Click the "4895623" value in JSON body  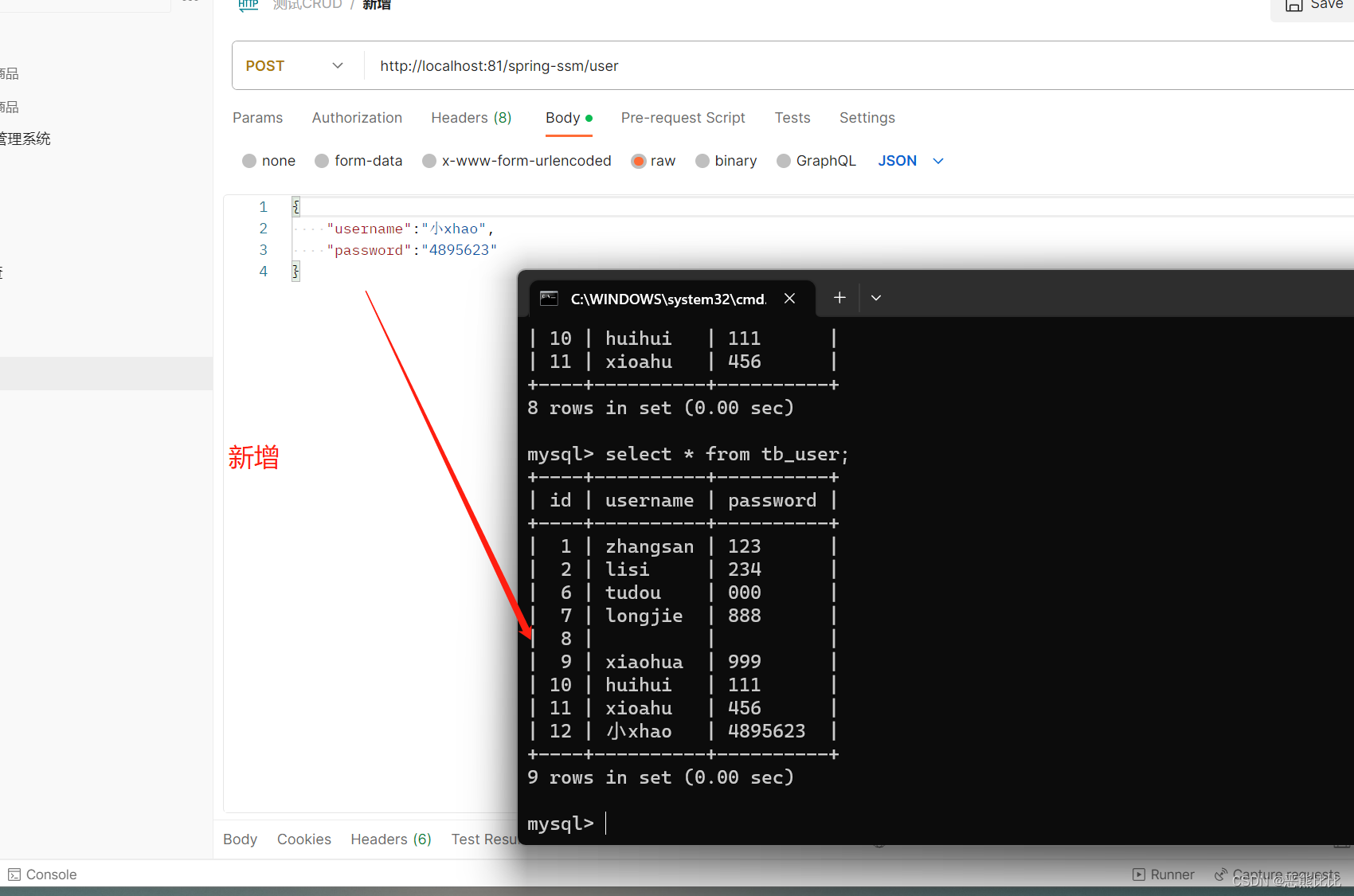459,250
